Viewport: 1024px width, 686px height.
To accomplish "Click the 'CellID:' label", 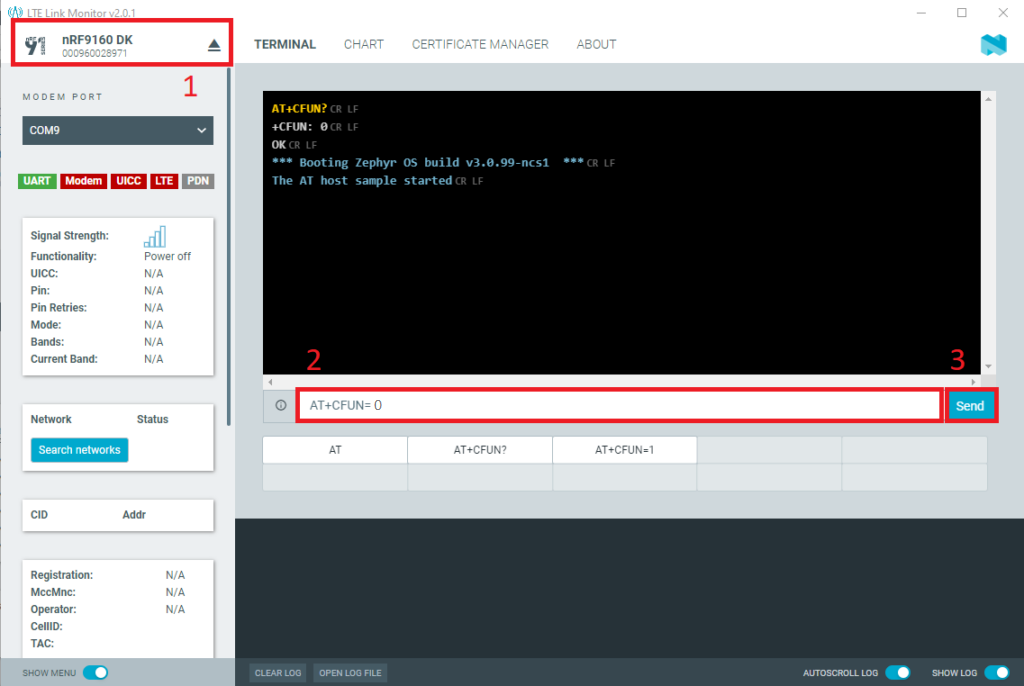I will 47,626.
